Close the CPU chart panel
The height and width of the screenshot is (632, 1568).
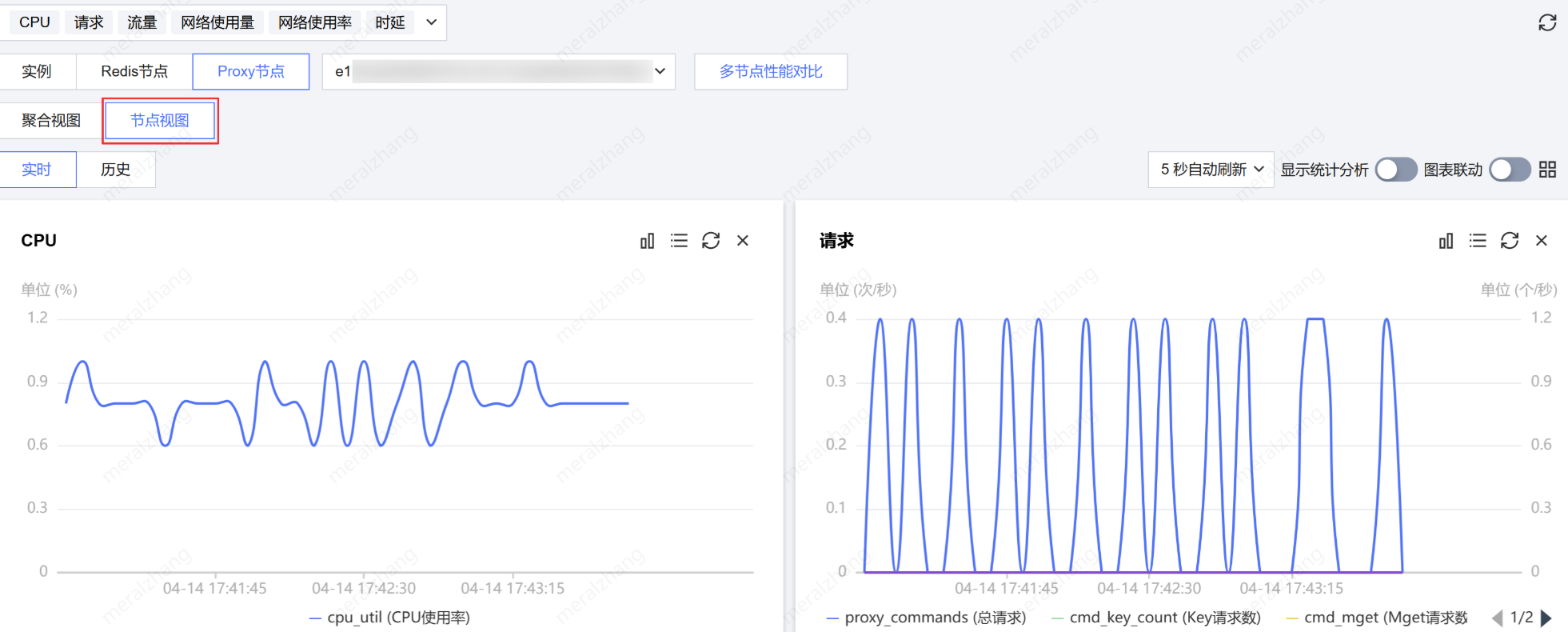point(743,241)
